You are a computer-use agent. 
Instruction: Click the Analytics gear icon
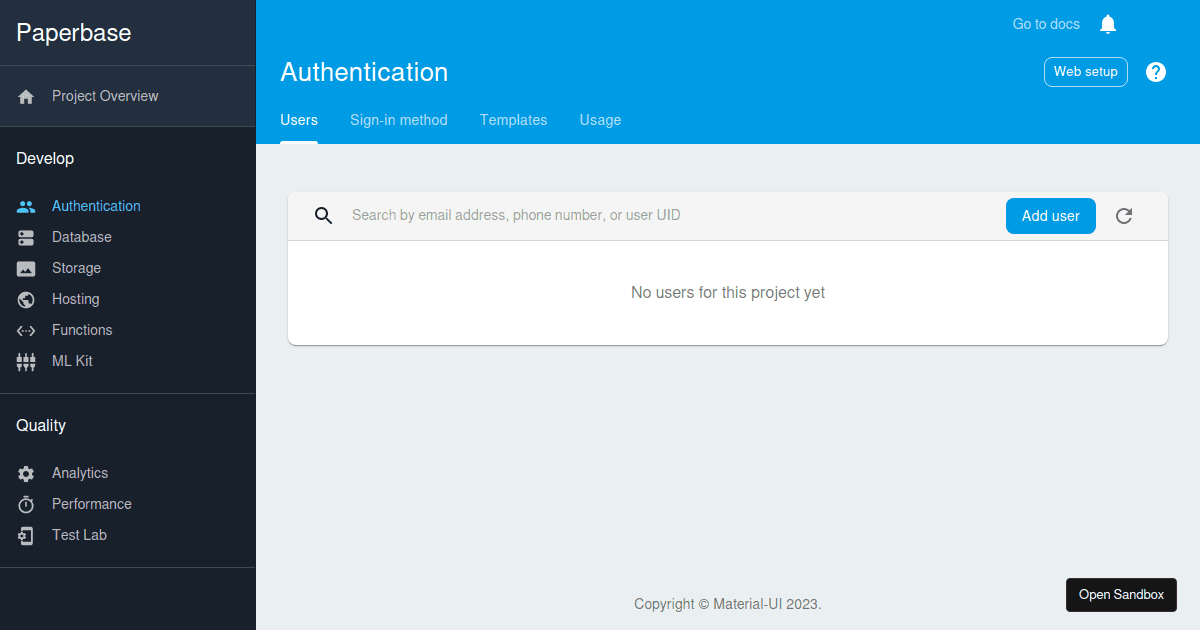[x=26, y=474]
